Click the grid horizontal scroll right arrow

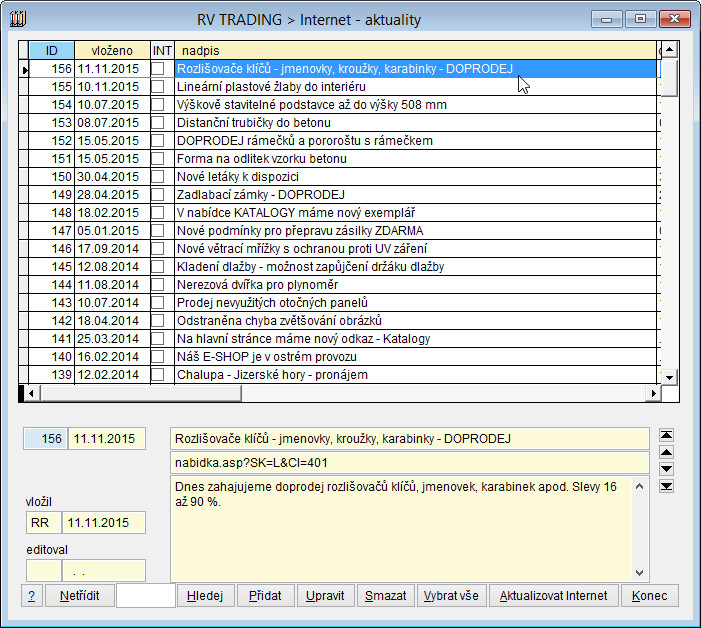(654, 393)
